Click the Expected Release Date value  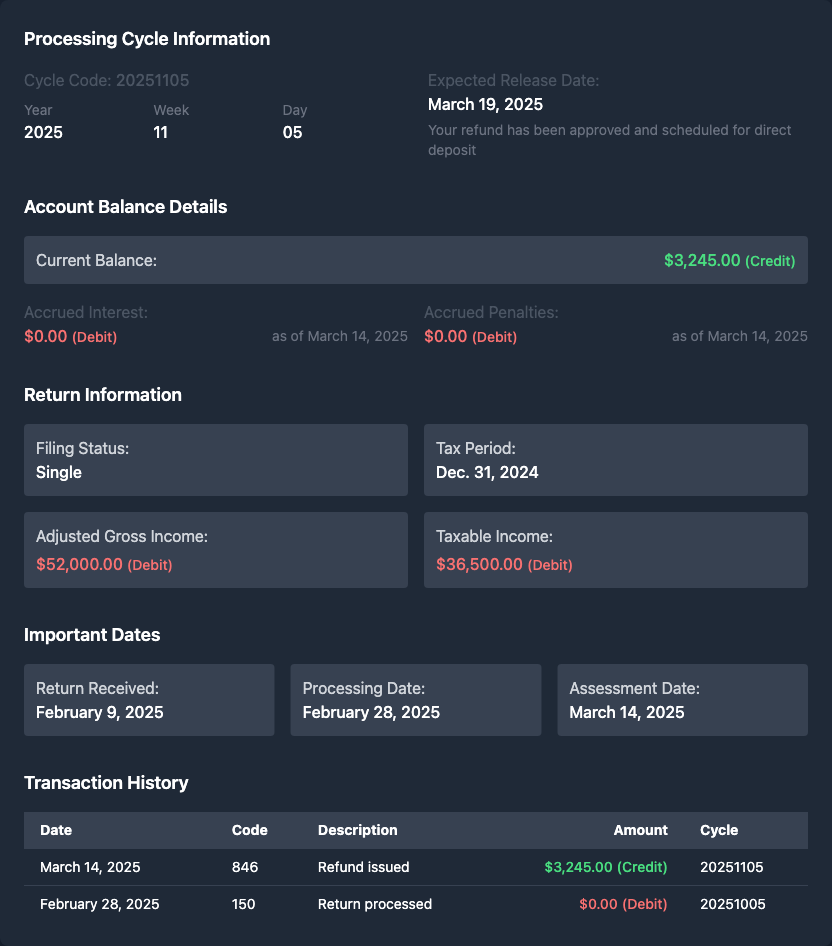[485, 104]
